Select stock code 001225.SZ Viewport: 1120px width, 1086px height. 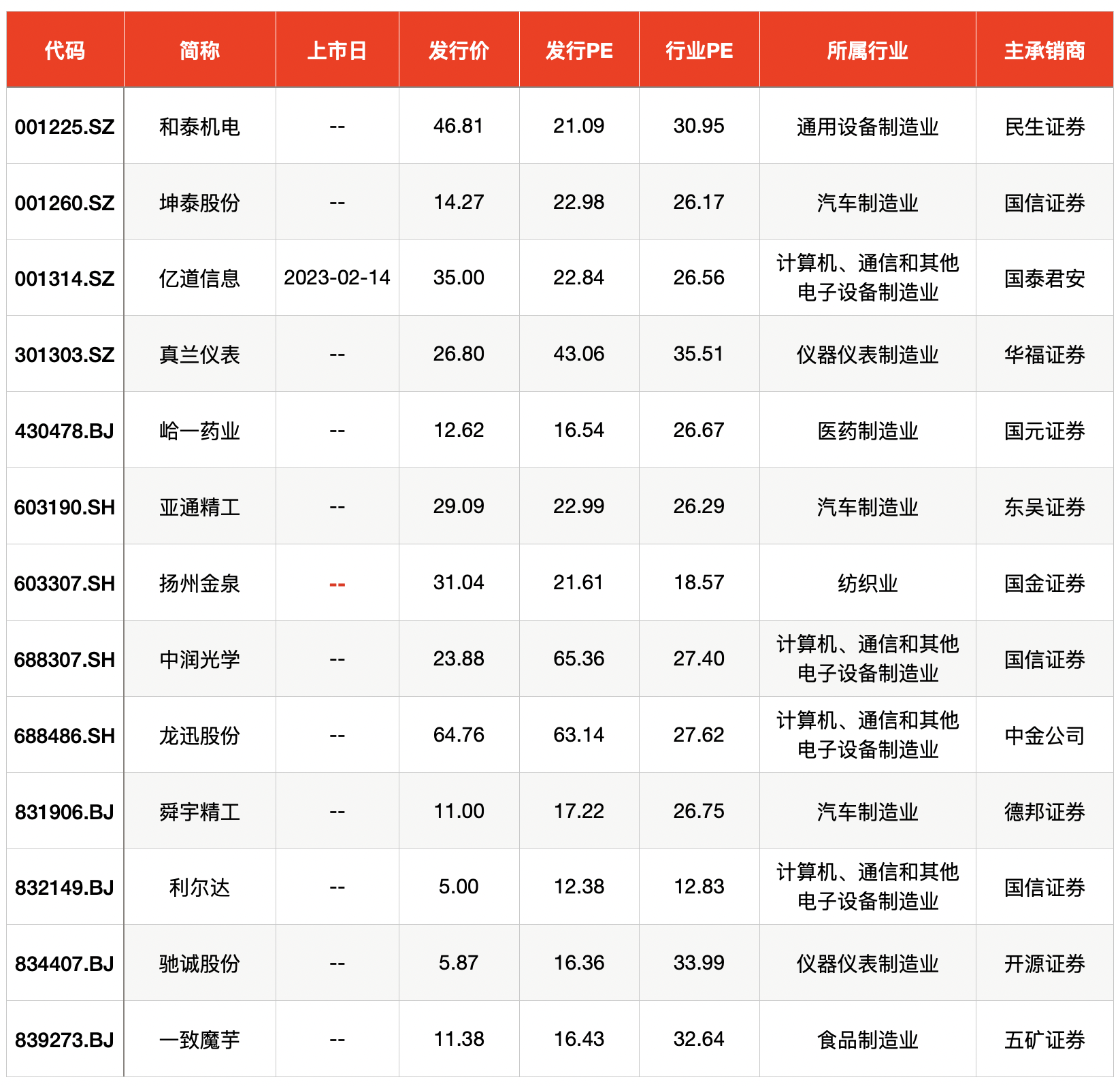[65, 127]
